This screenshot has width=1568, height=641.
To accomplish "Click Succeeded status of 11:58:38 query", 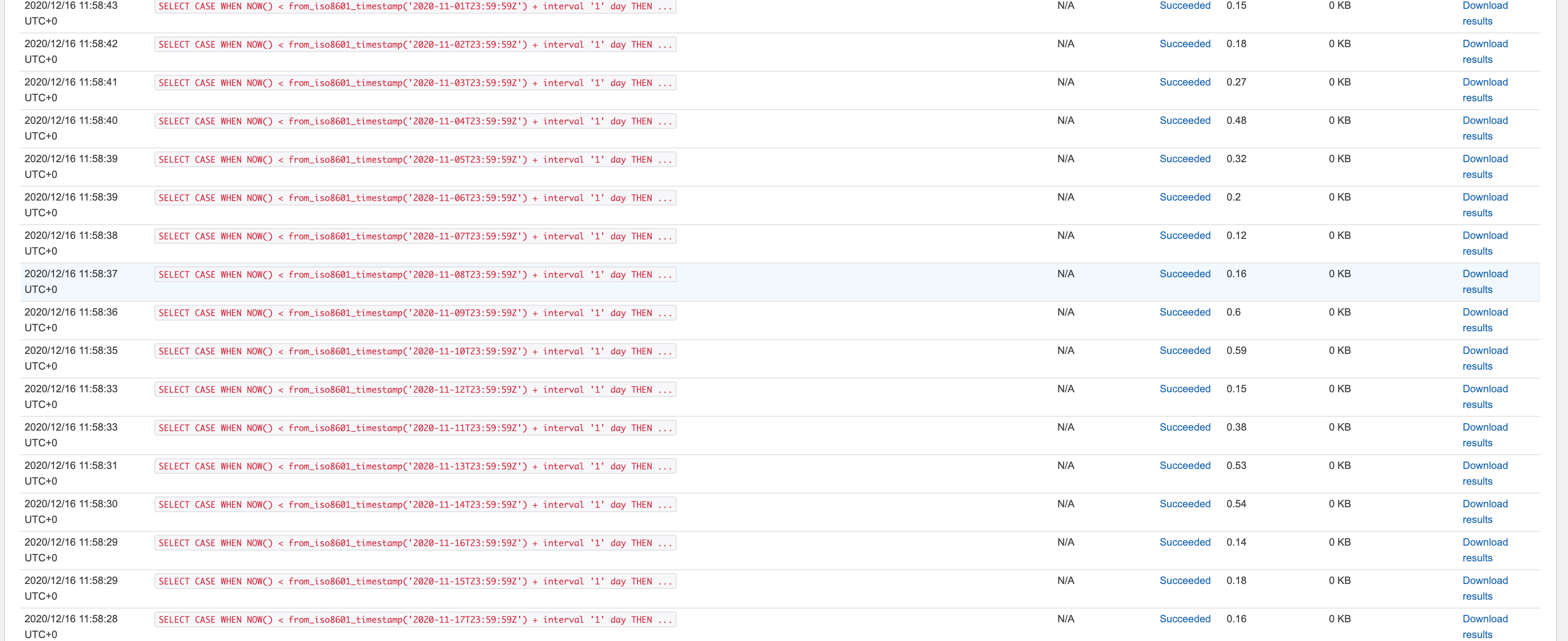I will tap(1184, 235).
